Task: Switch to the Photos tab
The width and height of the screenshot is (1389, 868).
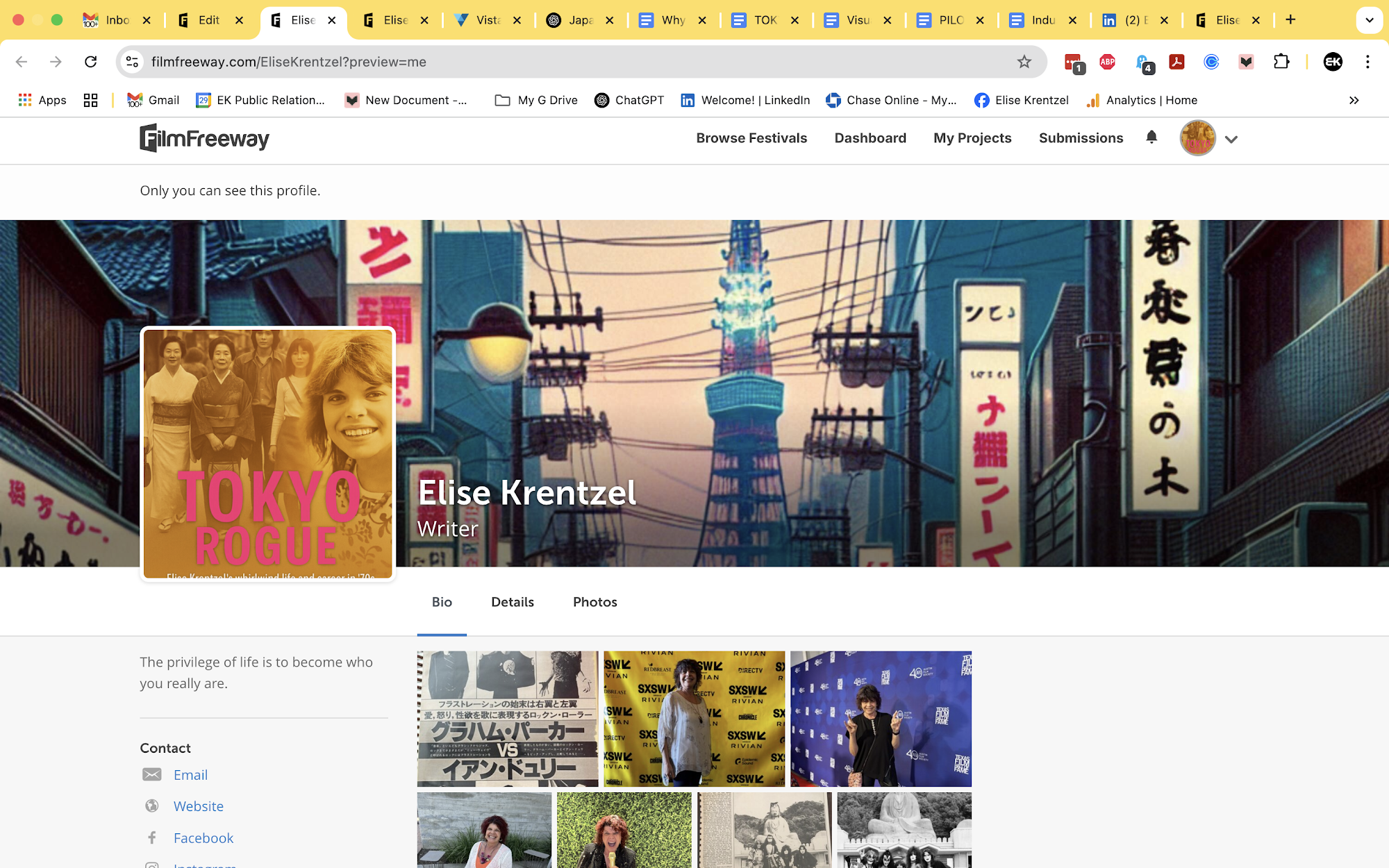Action: 594,602
